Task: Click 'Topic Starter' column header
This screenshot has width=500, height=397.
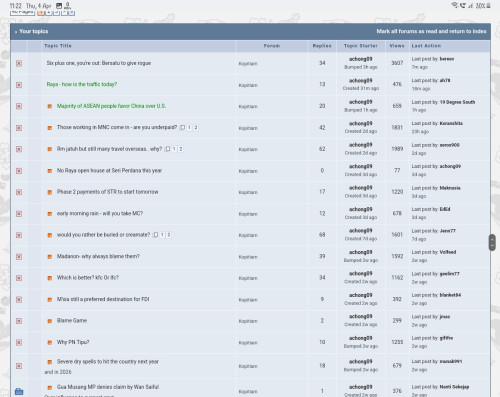Action: pos(361,46)
